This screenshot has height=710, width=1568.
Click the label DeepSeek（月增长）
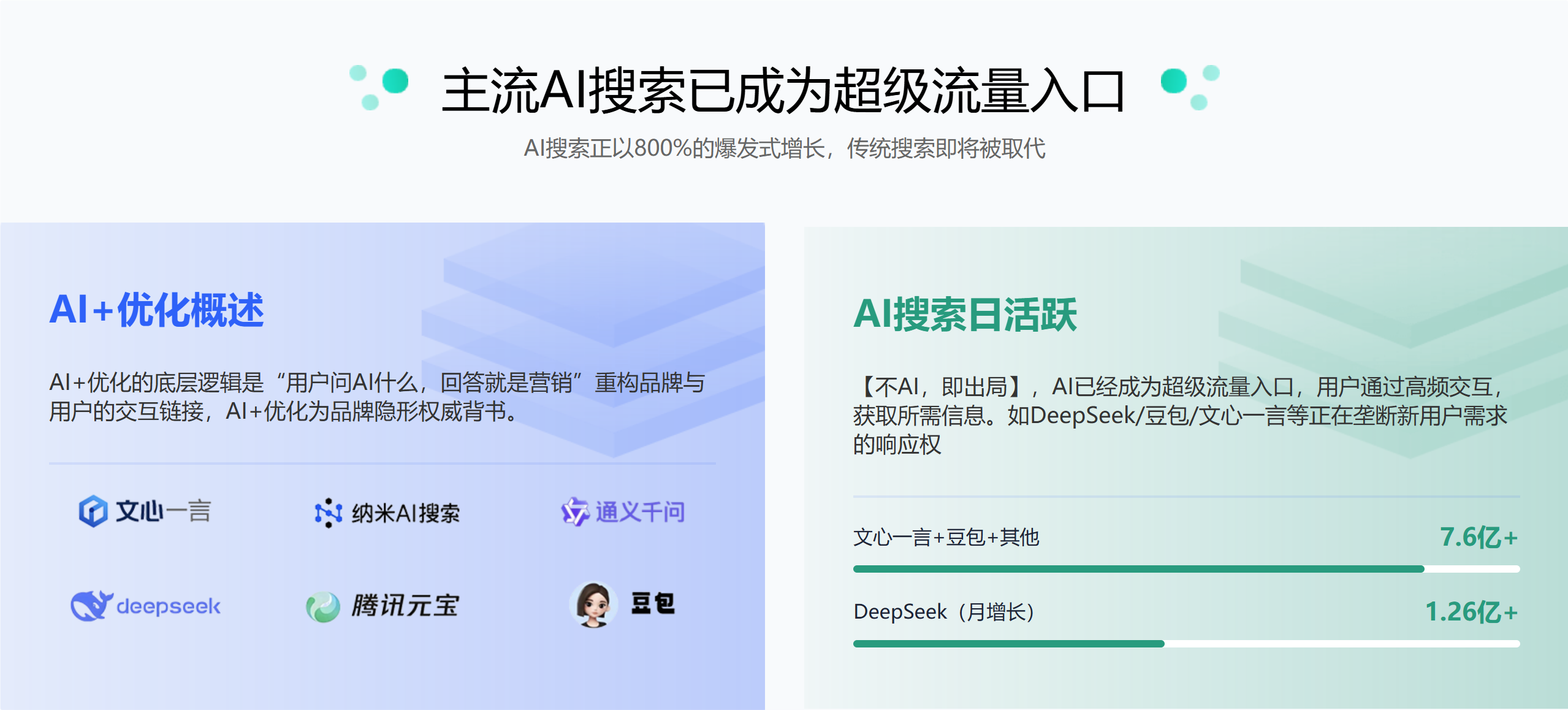[945, 612]
